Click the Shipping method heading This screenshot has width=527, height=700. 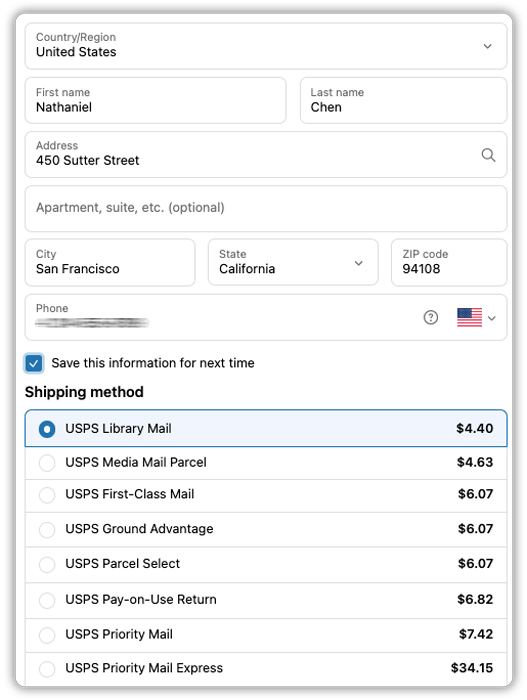[84, 392]
